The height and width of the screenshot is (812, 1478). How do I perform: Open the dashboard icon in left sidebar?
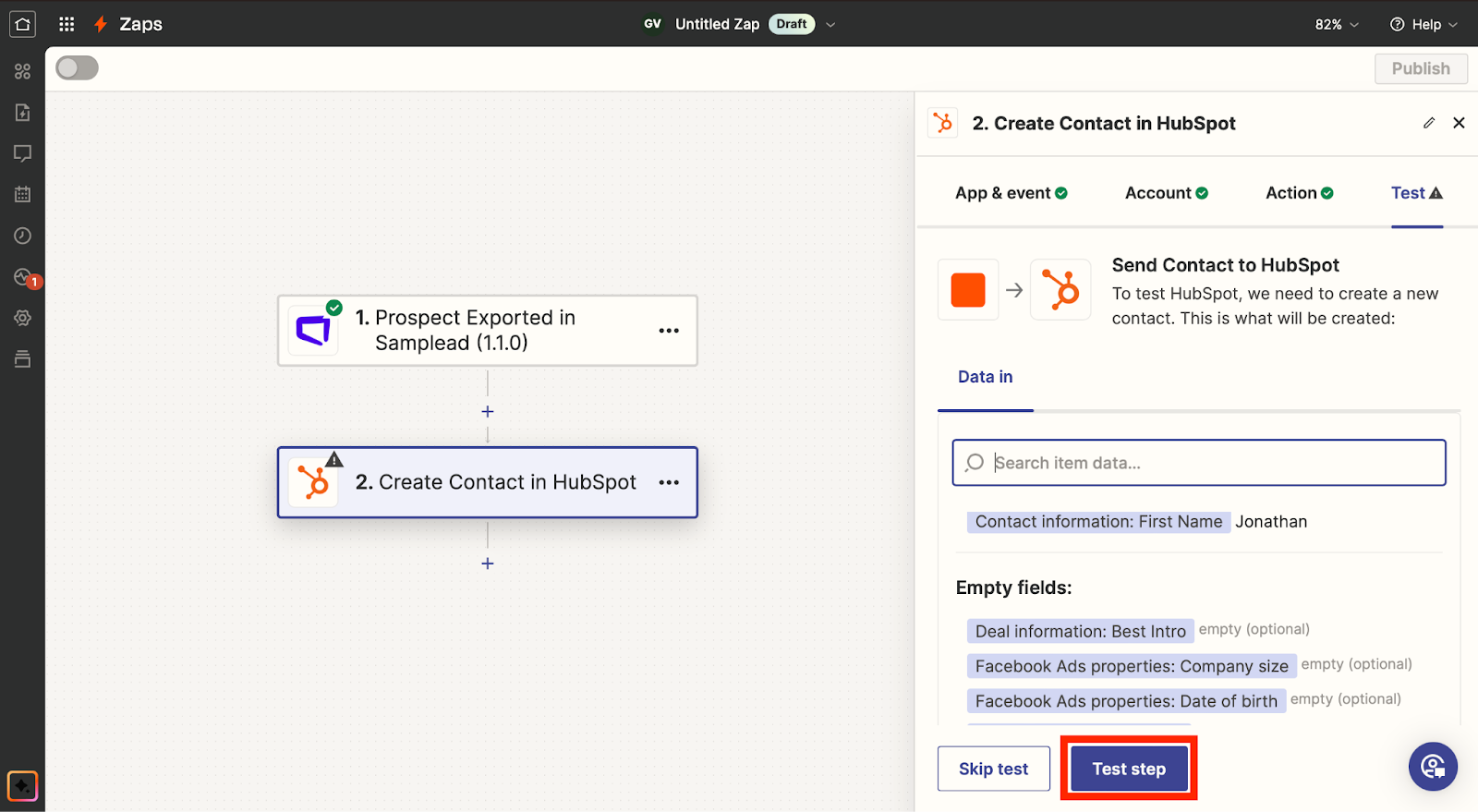[x=23, y=71]
